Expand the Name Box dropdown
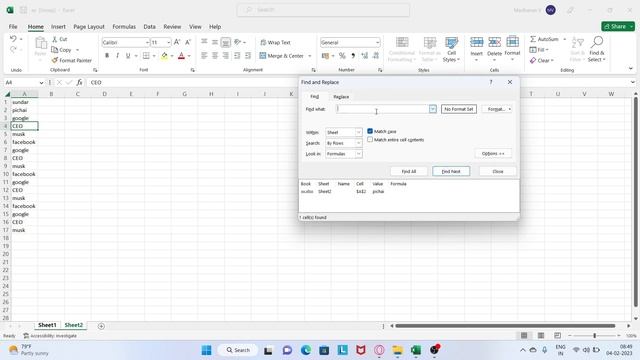Image resolution: width=640 pixels, height=360 pixels. click(41, 82)
